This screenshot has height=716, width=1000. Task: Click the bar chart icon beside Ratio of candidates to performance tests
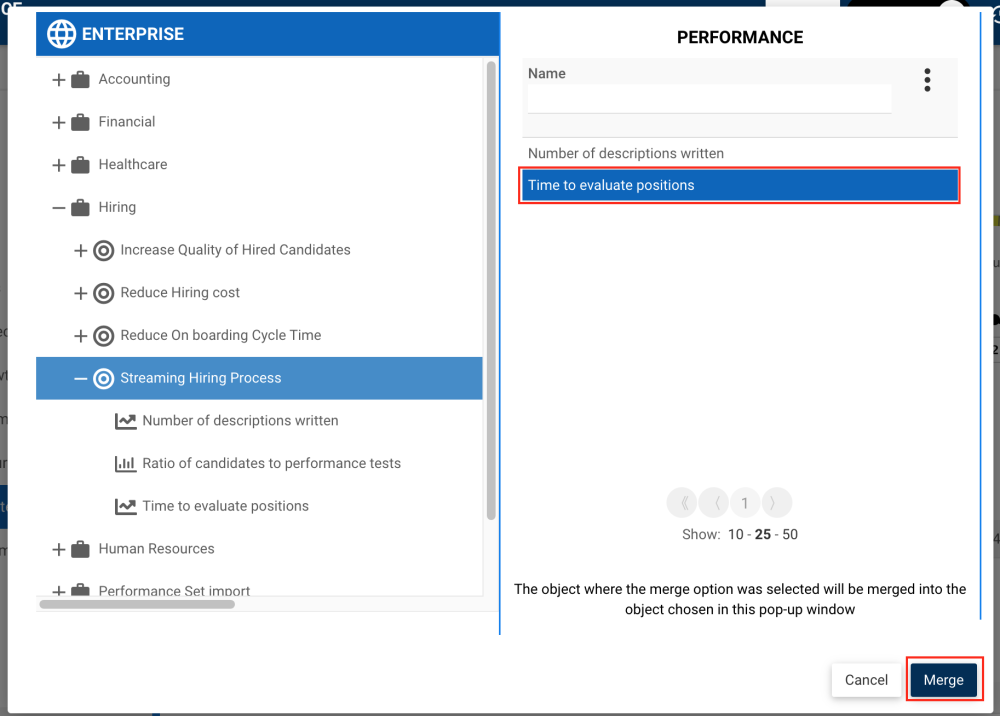(126, 463)
